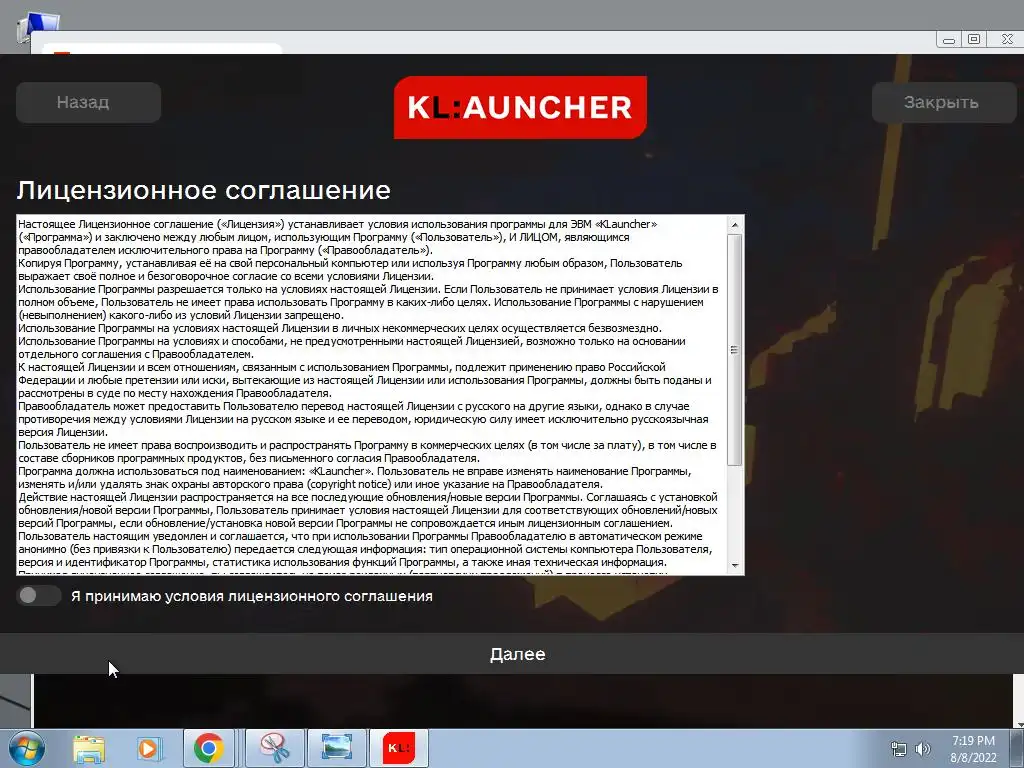This screenshot has width=1024, height=768.
Task: Open the volume speaker tray icon
Action: [923, 749]
